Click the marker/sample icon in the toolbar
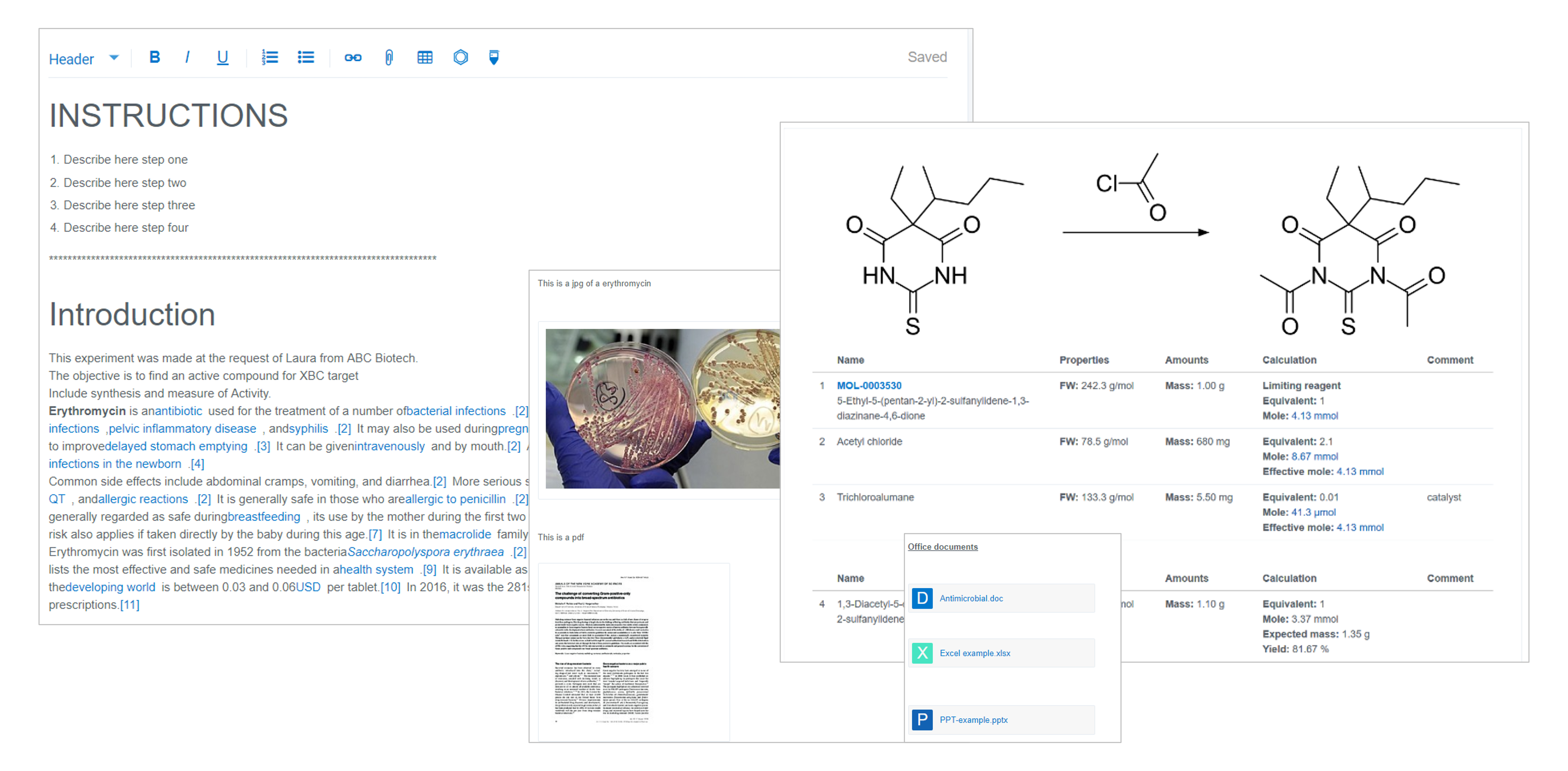 (x=494, y=57)
